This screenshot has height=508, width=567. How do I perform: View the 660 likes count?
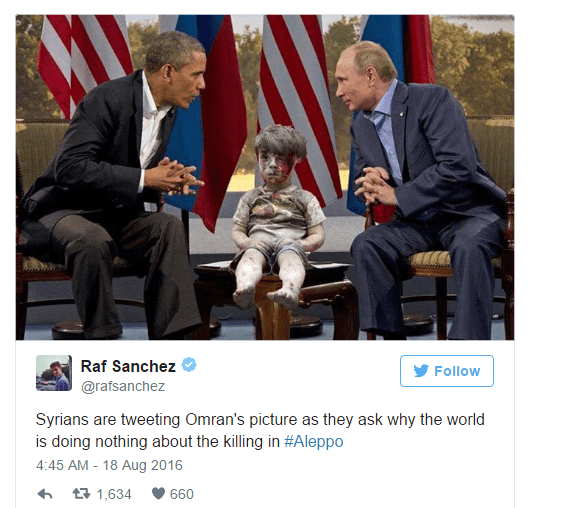click(182, 494)
